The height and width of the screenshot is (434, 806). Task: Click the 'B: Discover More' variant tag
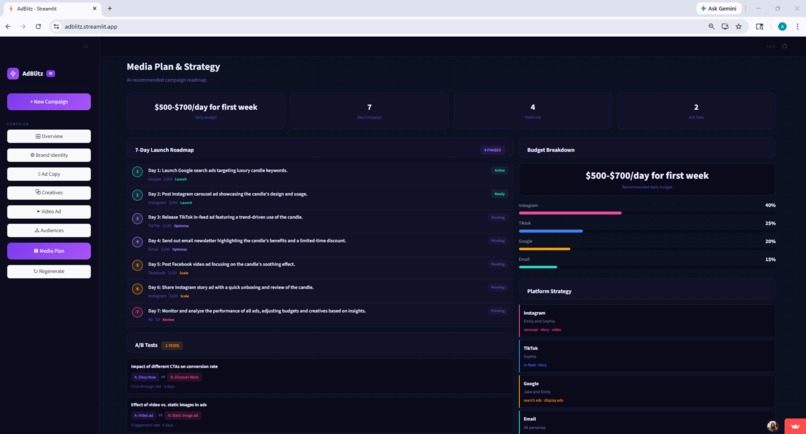(185, 377)
